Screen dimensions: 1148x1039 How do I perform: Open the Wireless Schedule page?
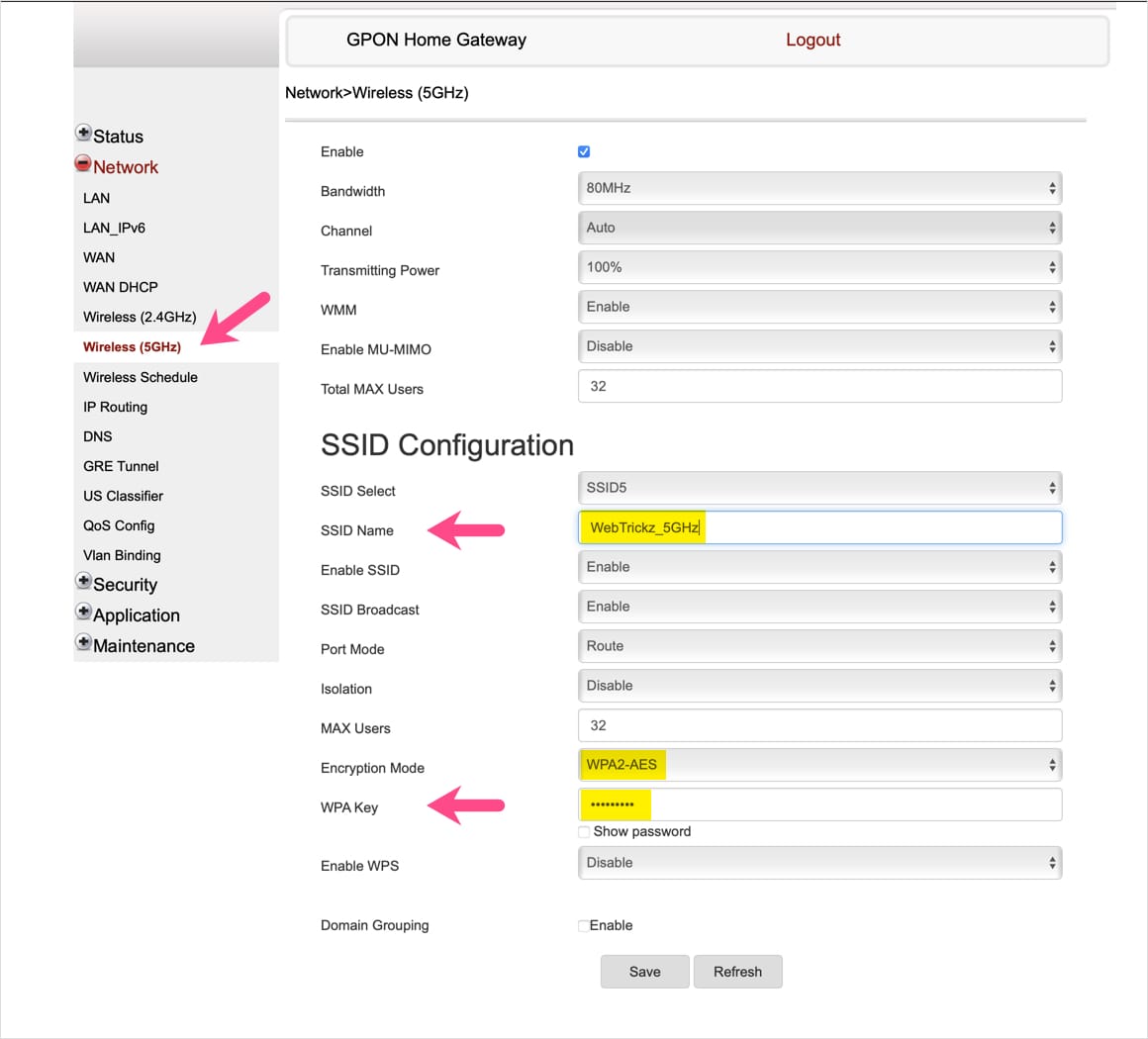point(141,377)
